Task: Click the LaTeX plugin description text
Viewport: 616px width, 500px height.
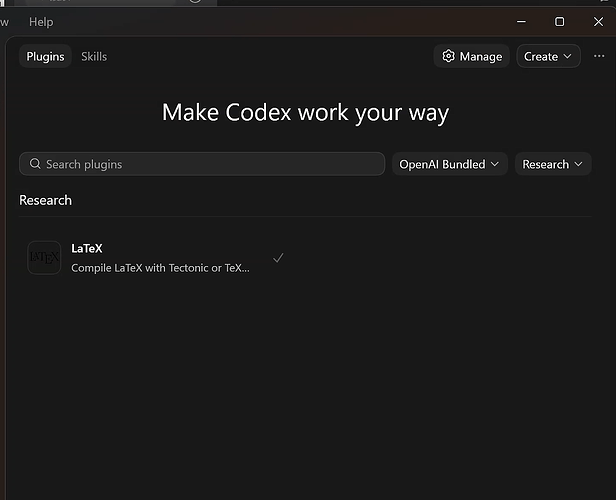Action: (160, 268)
